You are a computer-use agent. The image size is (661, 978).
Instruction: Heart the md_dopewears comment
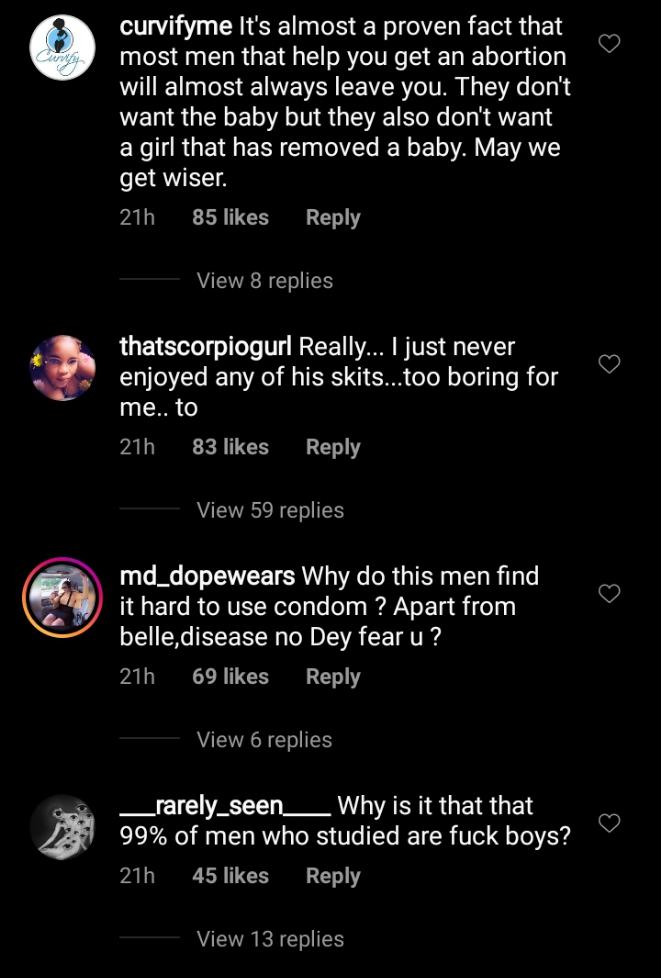[x=609, y=594]
